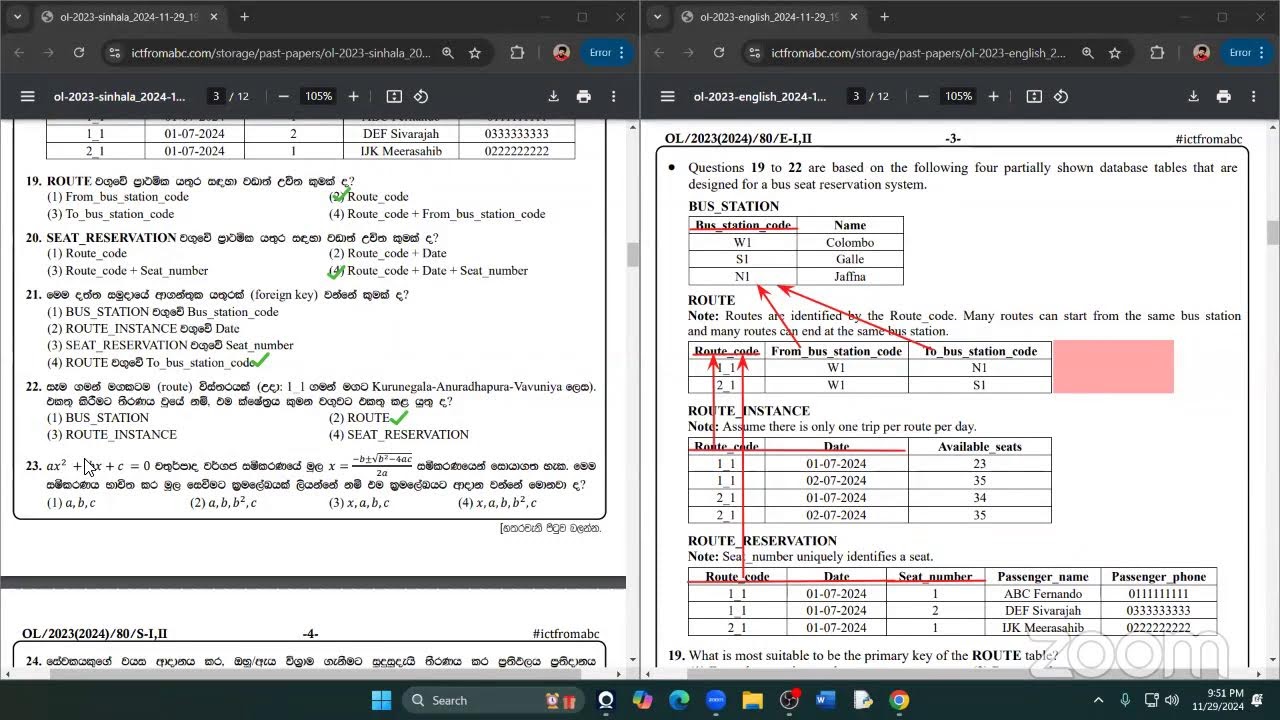Image resolution: width=1280 pixels, height=720 pixels.
Task: Open Chrome menu beside Error in right window
Action: [x=1262, y=53]
